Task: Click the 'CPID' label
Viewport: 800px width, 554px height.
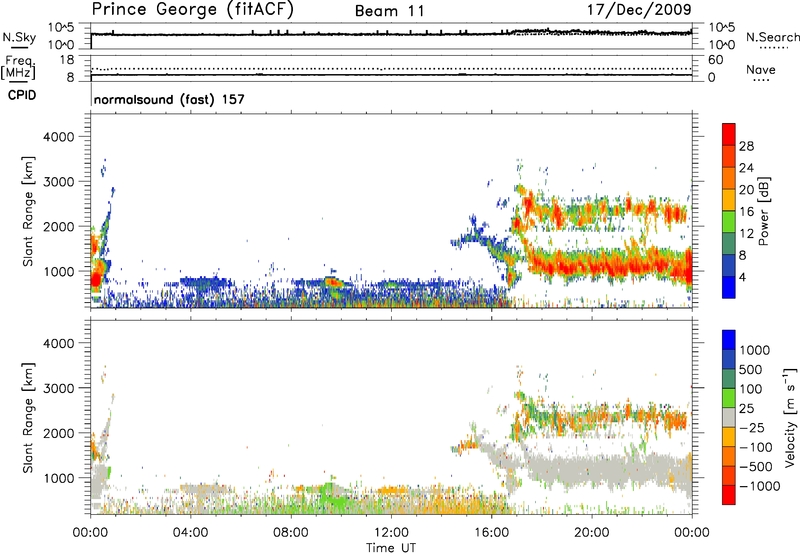Action: pos(22,95)
